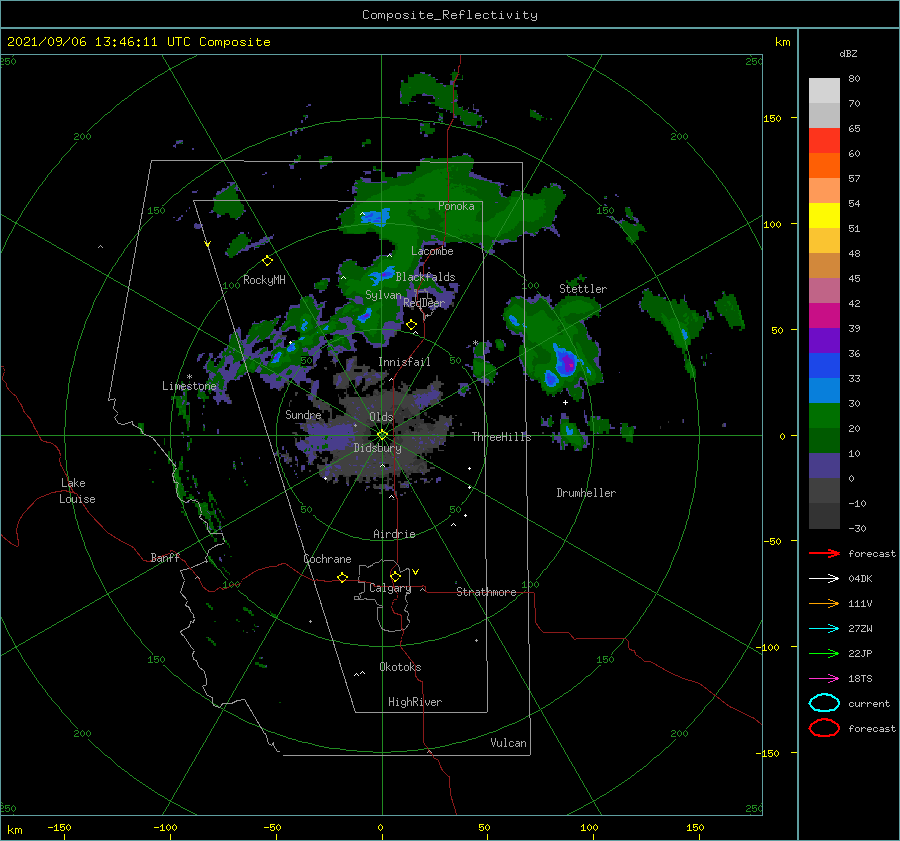
Task: Click the green 22JP arrow in legend
Action: click(x=824, y=653)
